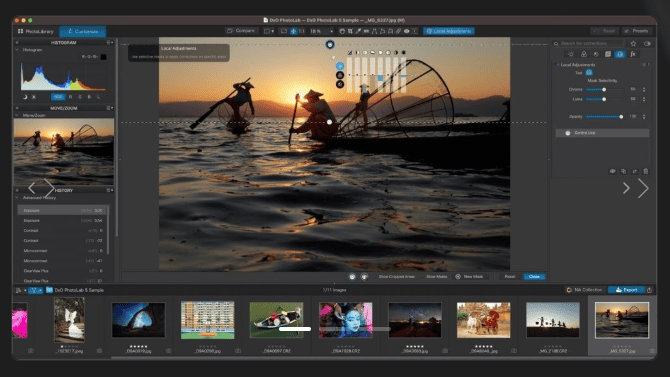
Task: Click the control line center handle
Action: click(x=329, y=122)
